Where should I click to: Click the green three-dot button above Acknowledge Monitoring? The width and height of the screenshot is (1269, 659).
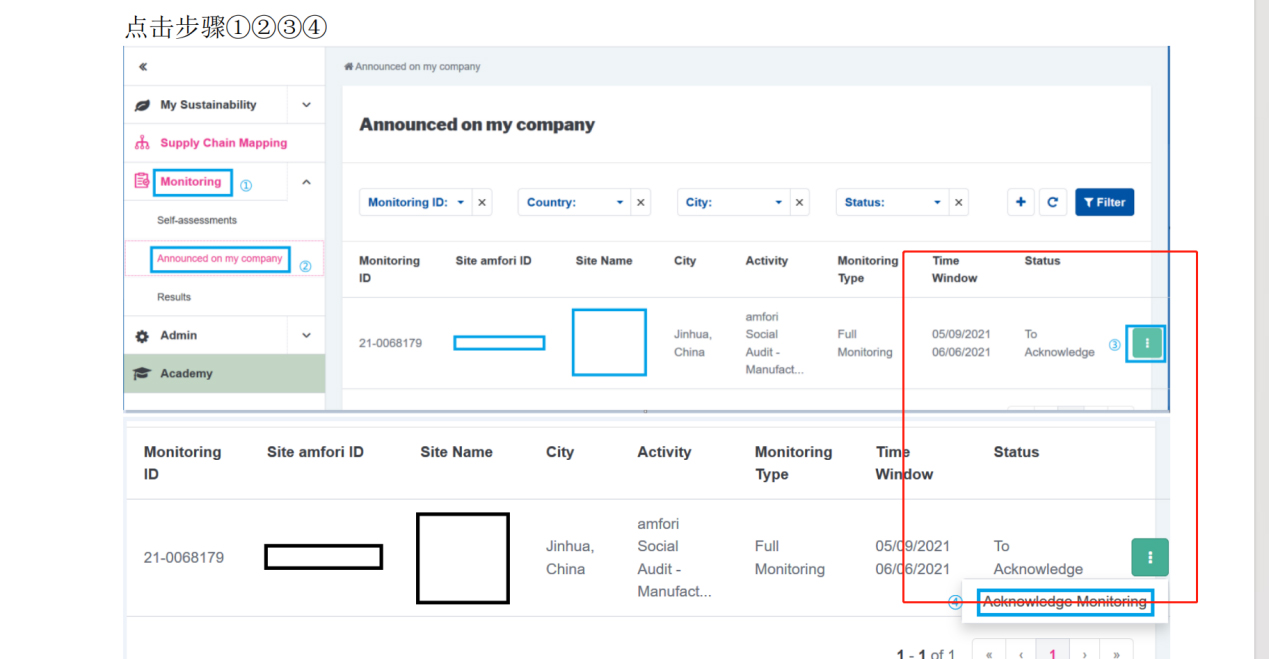(x=1150, y=557)
